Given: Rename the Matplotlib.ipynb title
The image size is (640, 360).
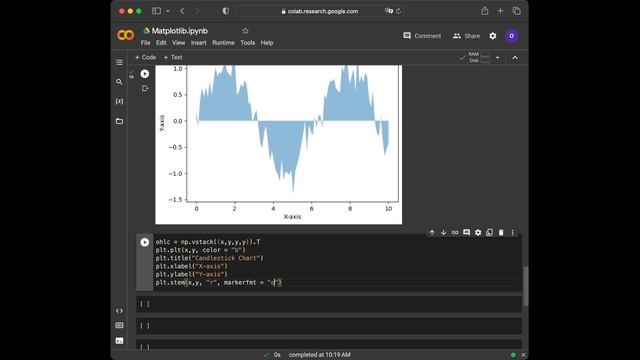Looking at the screenshot, I should tap(180, 31).
